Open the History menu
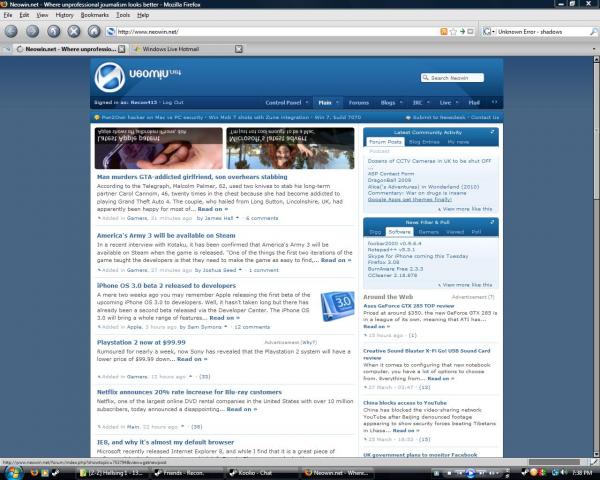Viewport: 600px width, 480px height. [64, 15]
